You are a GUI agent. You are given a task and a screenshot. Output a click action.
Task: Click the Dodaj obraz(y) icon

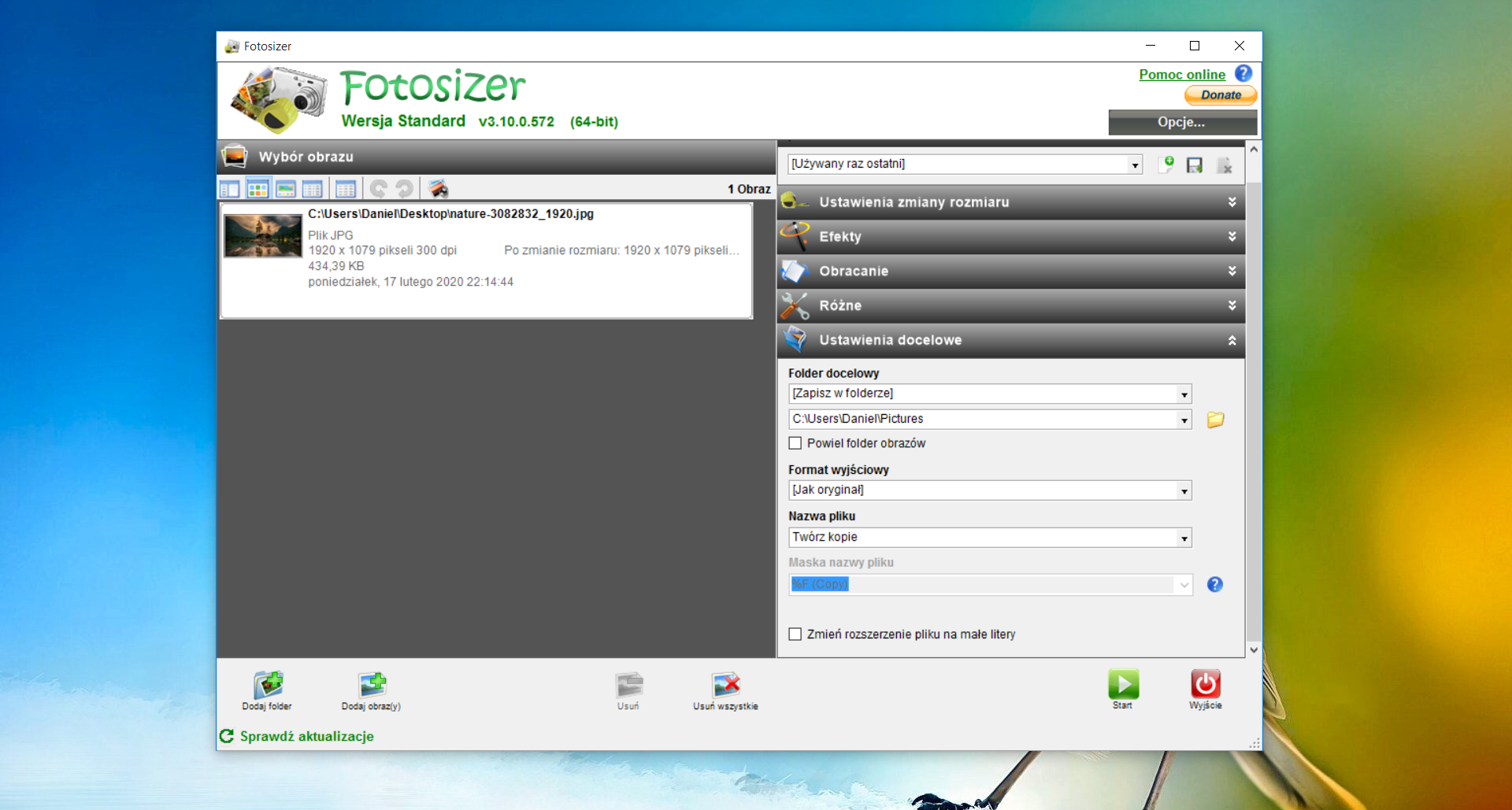coord(371,685)
